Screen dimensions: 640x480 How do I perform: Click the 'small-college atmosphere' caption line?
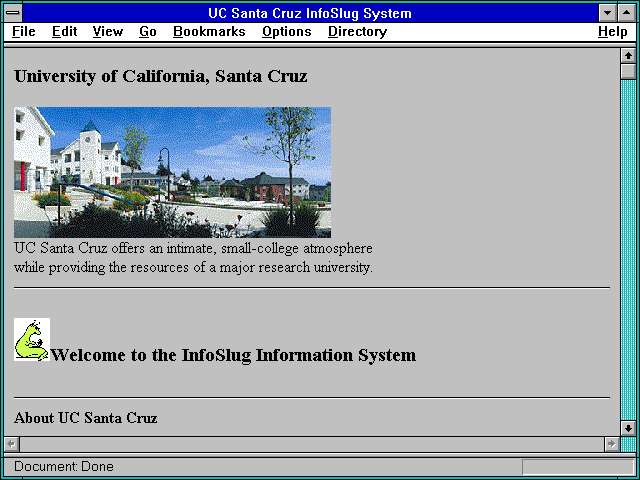click(x=193, y=249)
